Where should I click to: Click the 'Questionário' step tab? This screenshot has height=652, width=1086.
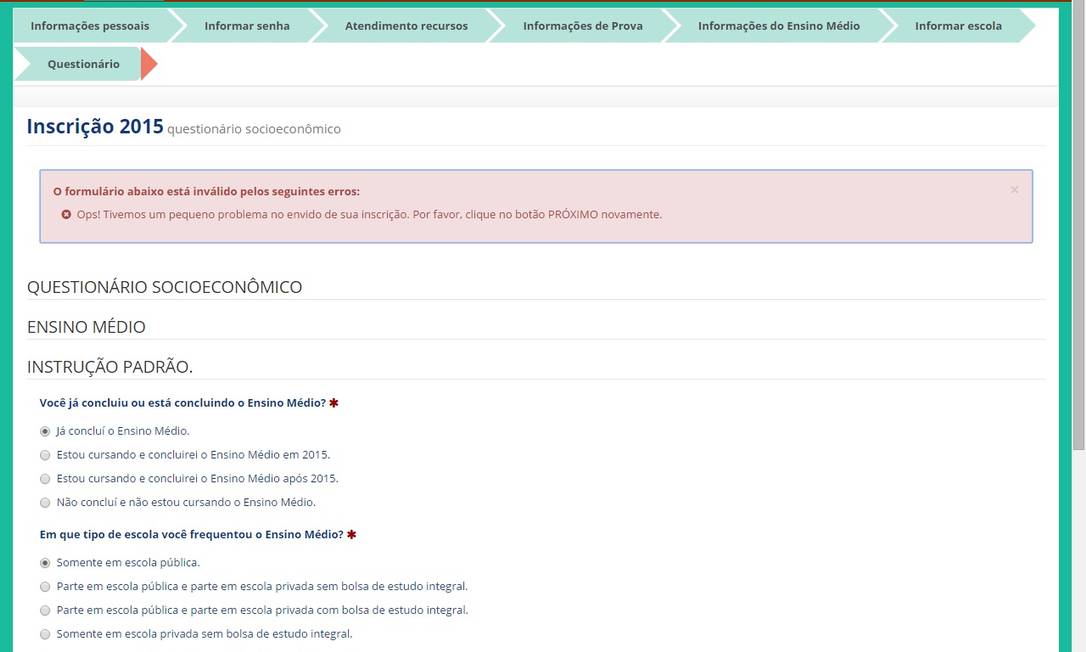83,64
